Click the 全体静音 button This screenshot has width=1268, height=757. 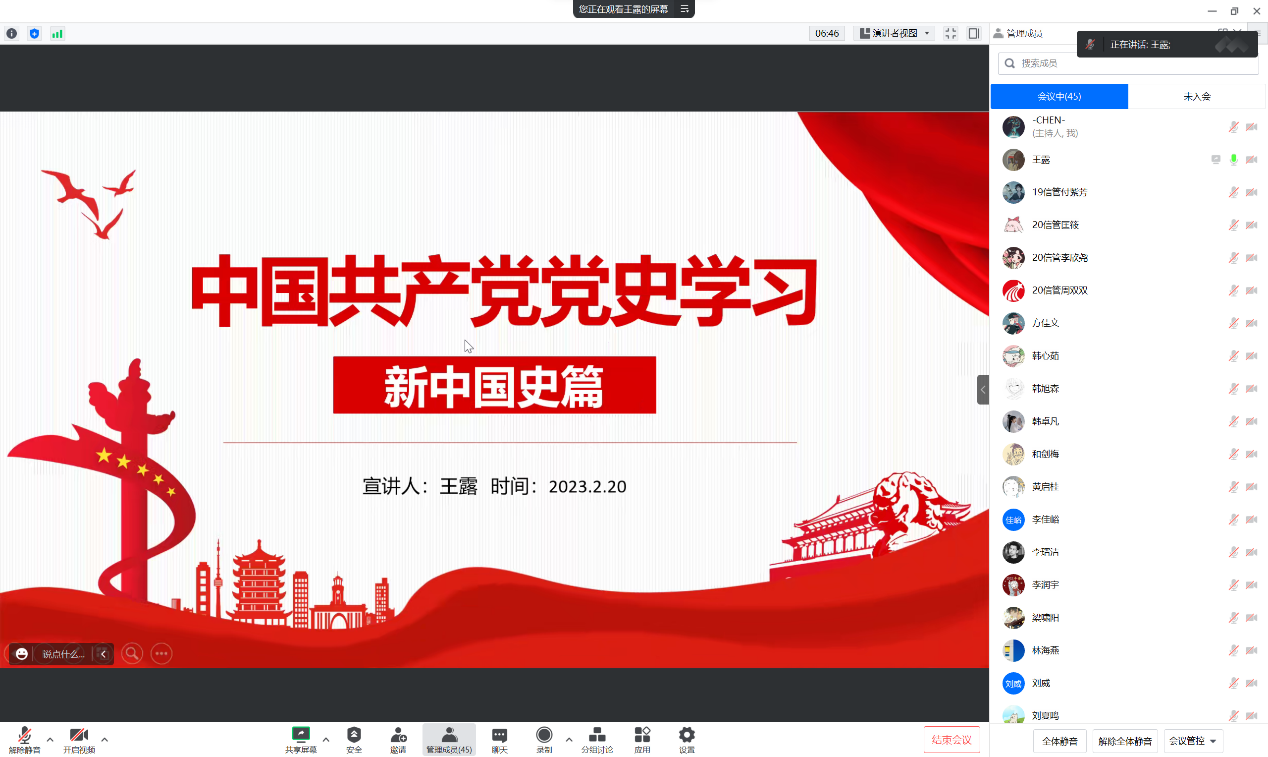coord(1059,741)
